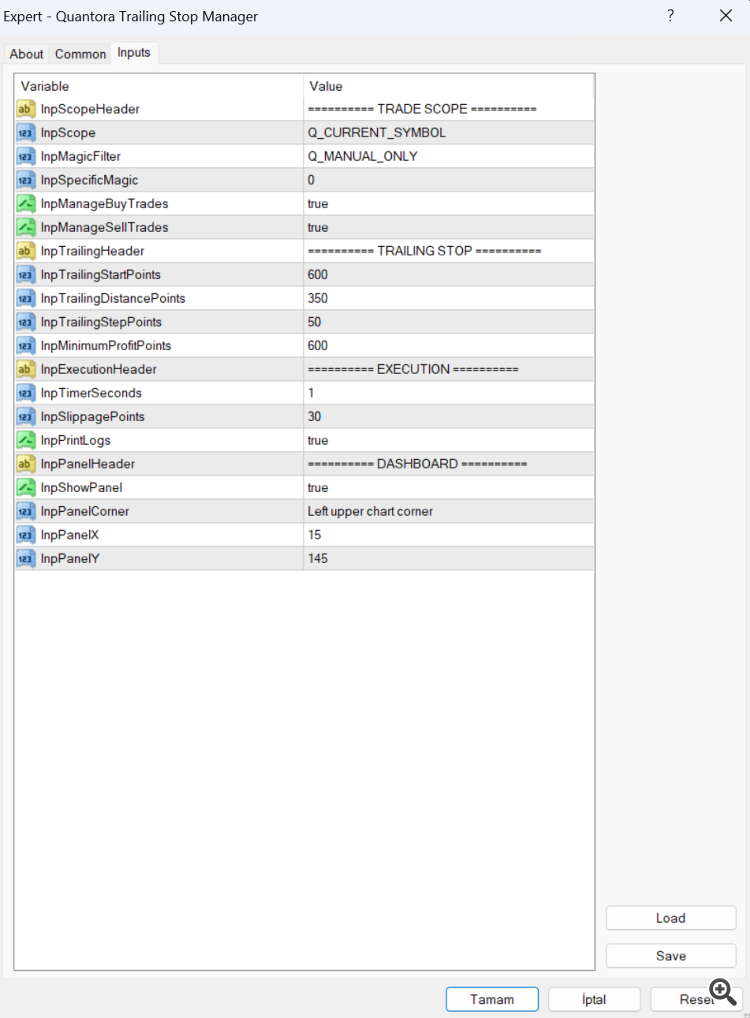The height and width of the screenshot is (1018, 750).
Task: Click the help question mark in title bar
Action: pyautogui.click(x=671, y=16)
